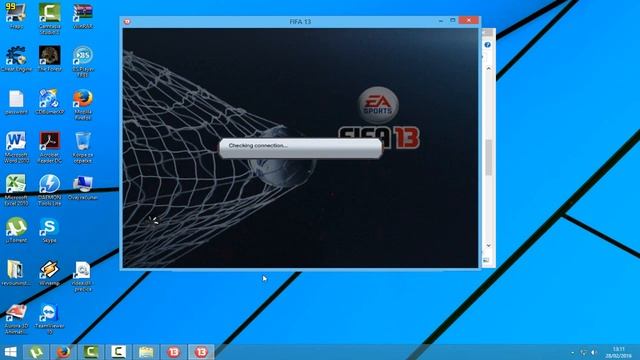Screen dimensions: 640x360
Task: Show hidden system tray icons
Action: (x=572, y=352)
